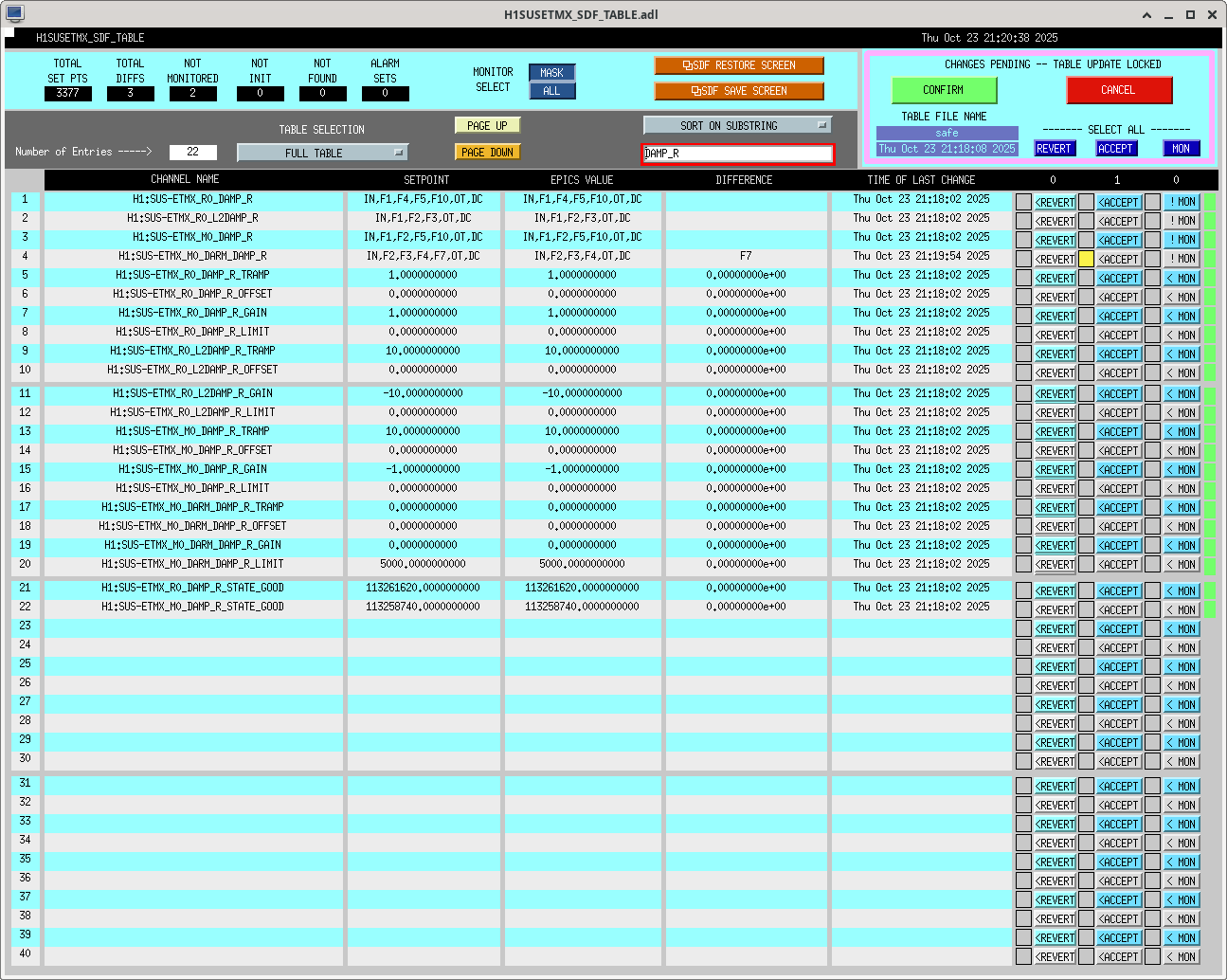
Task: Expand the FULL TABLE selection dropdown
Action: 322,153
